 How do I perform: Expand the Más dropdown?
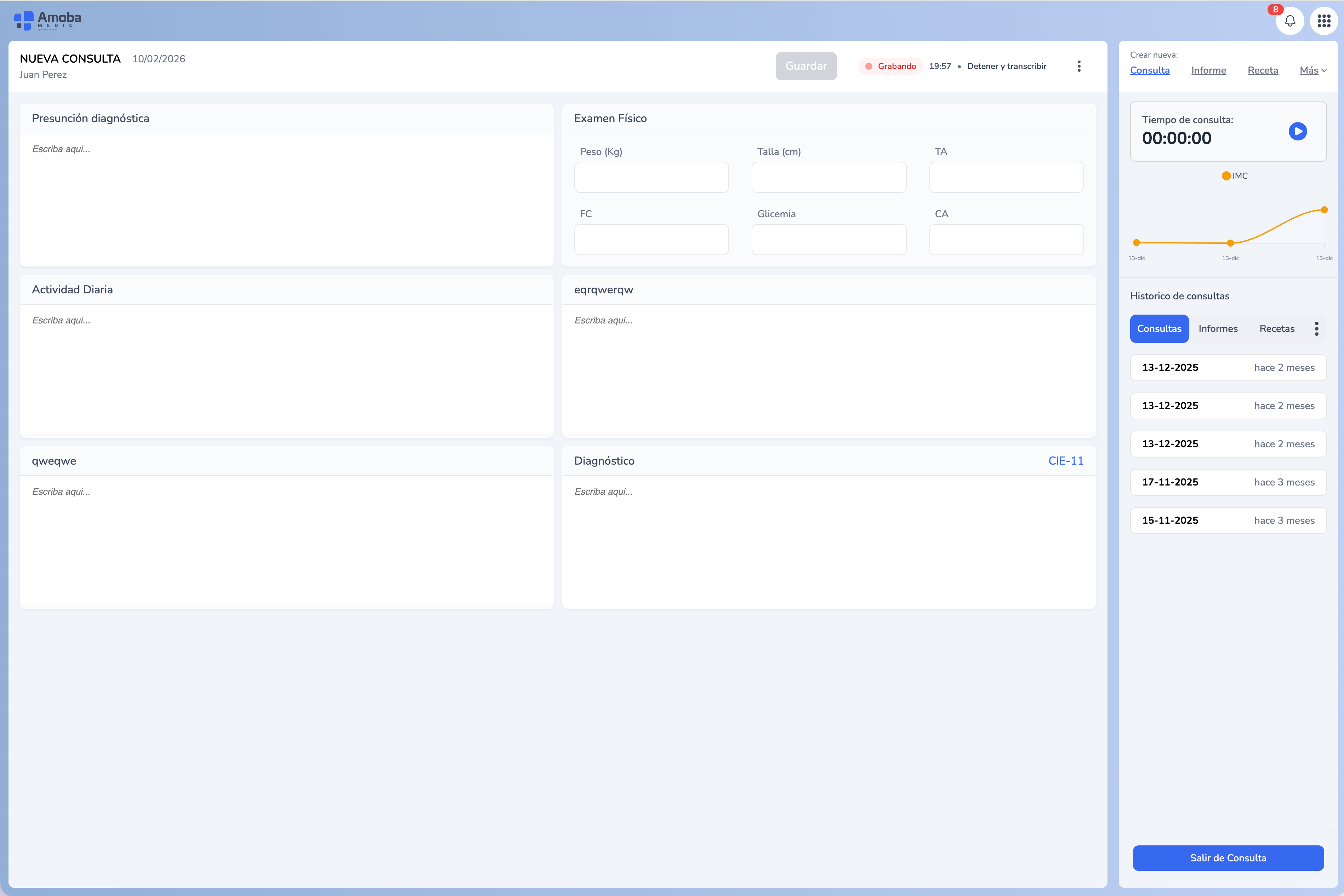pos(1313,70)
